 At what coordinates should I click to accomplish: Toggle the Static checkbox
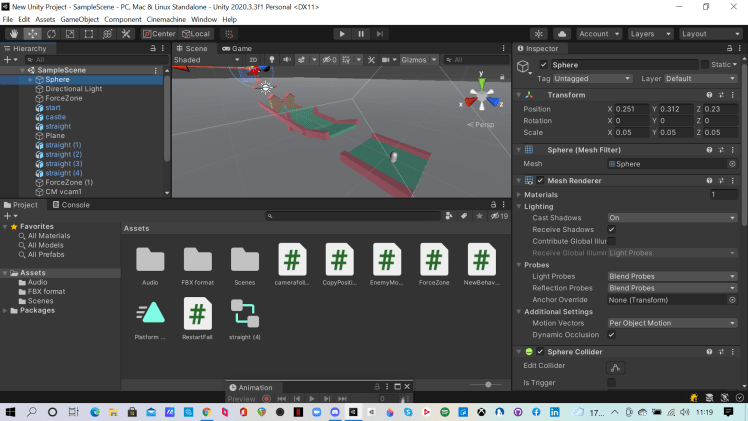[704, 64]
